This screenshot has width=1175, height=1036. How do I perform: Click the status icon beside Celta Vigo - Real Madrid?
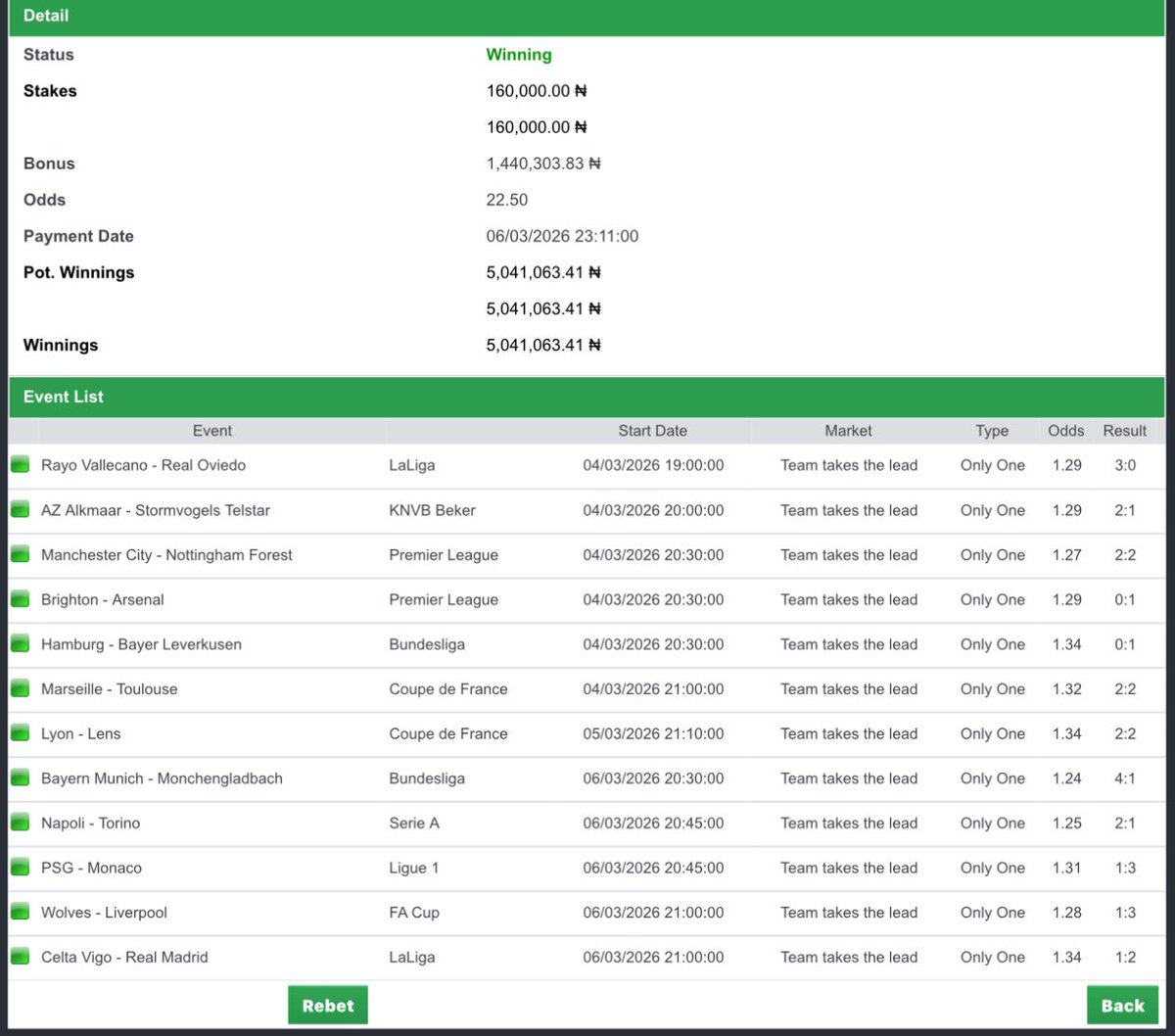(20, 957)
